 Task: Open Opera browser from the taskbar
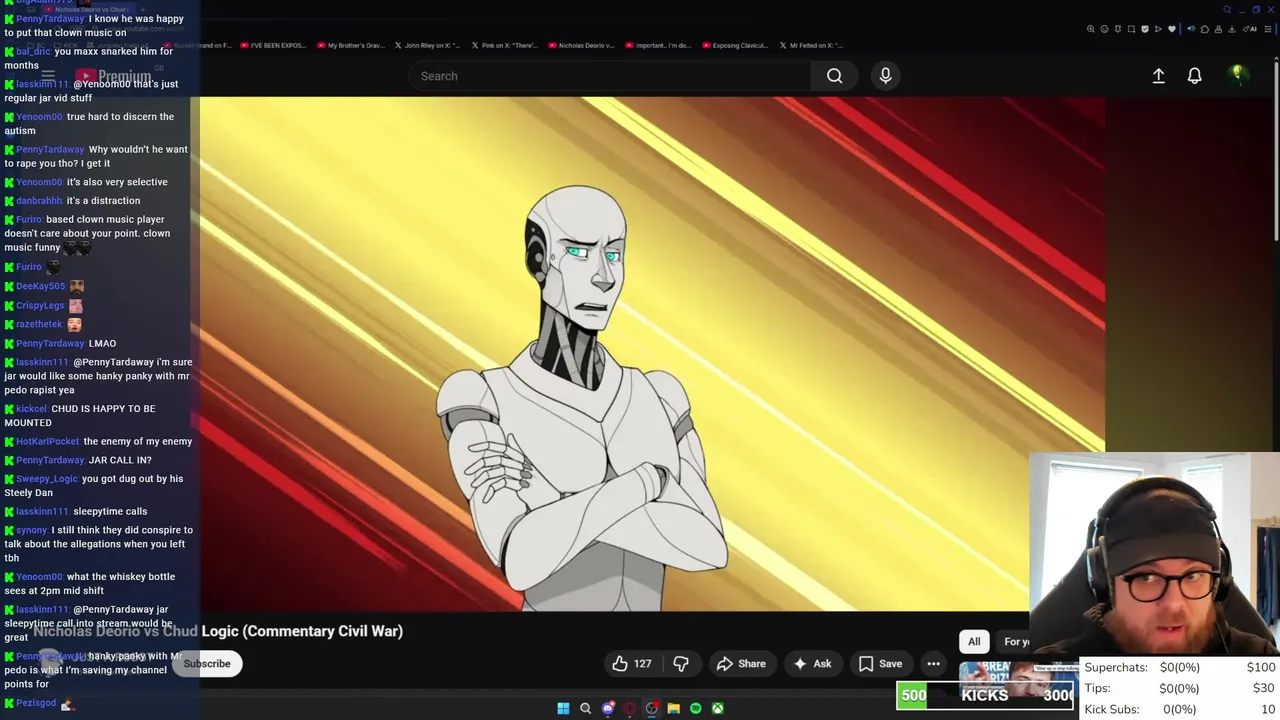click(x=629, y=708)
